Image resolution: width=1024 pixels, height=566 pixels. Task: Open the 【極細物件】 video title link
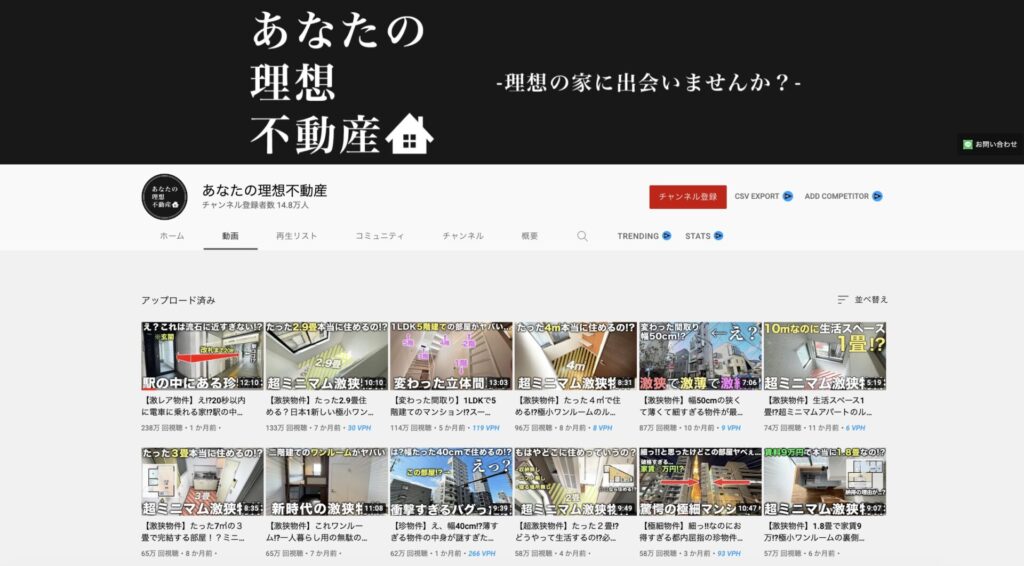700,531
